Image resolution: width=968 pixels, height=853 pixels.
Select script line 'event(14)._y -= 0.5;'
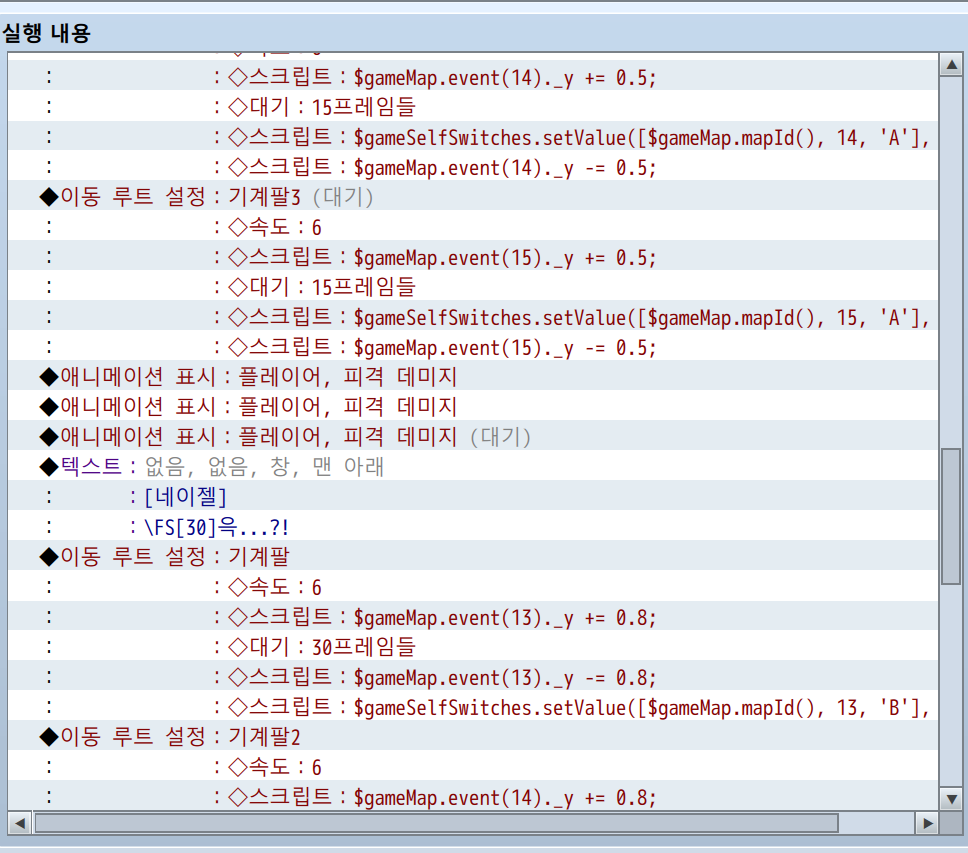473,167
